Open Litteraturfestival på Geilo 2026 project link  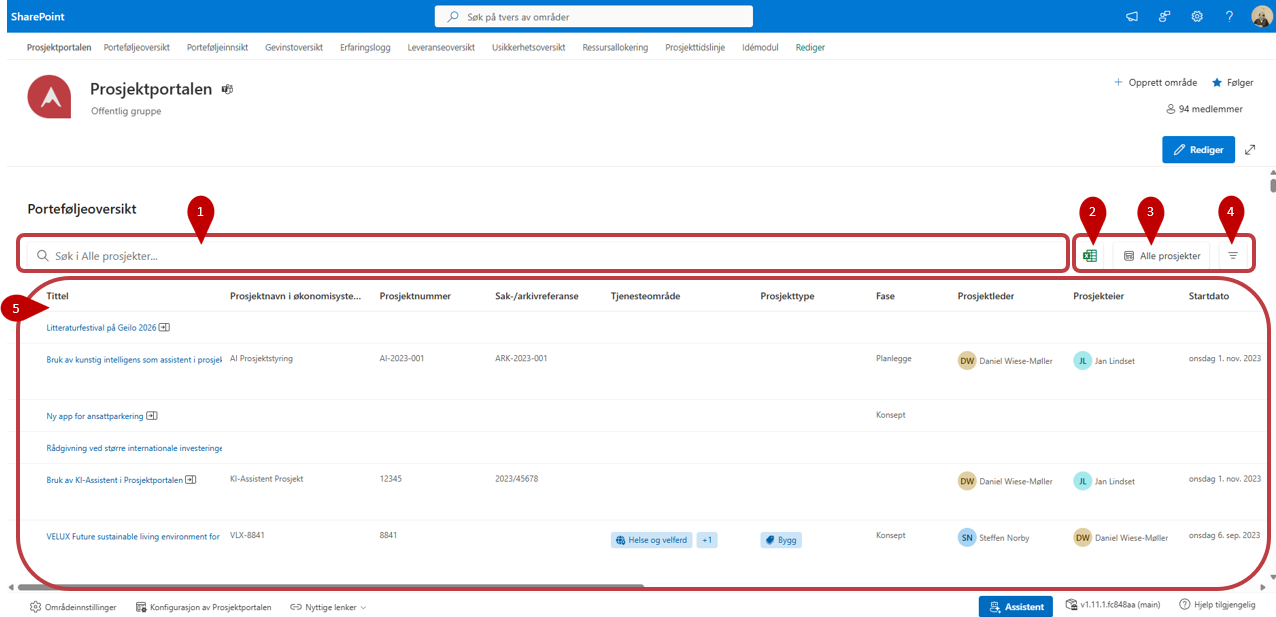(x=101, y=328)
